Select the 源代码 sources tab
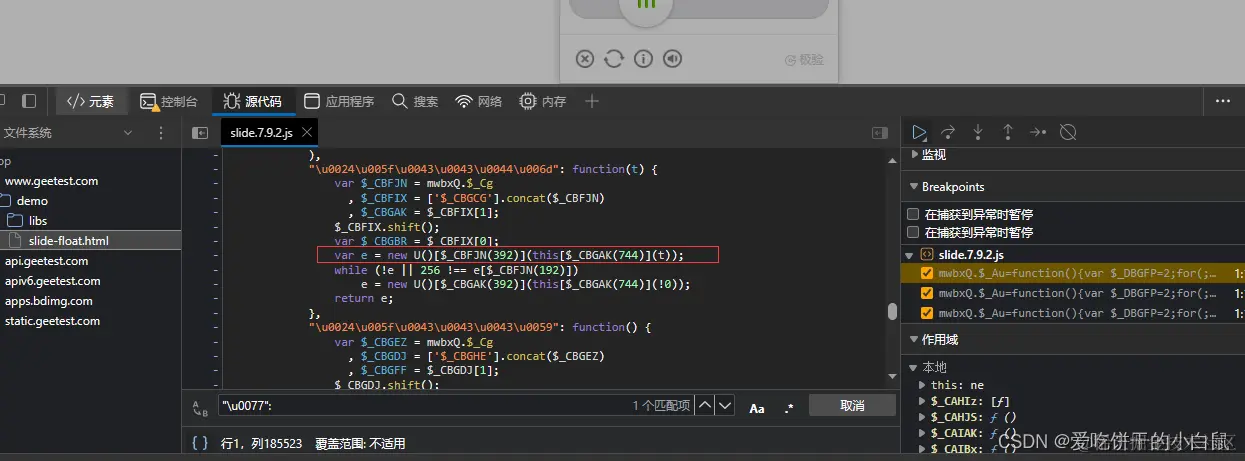1245x461 pixels. tap(253, 101)
